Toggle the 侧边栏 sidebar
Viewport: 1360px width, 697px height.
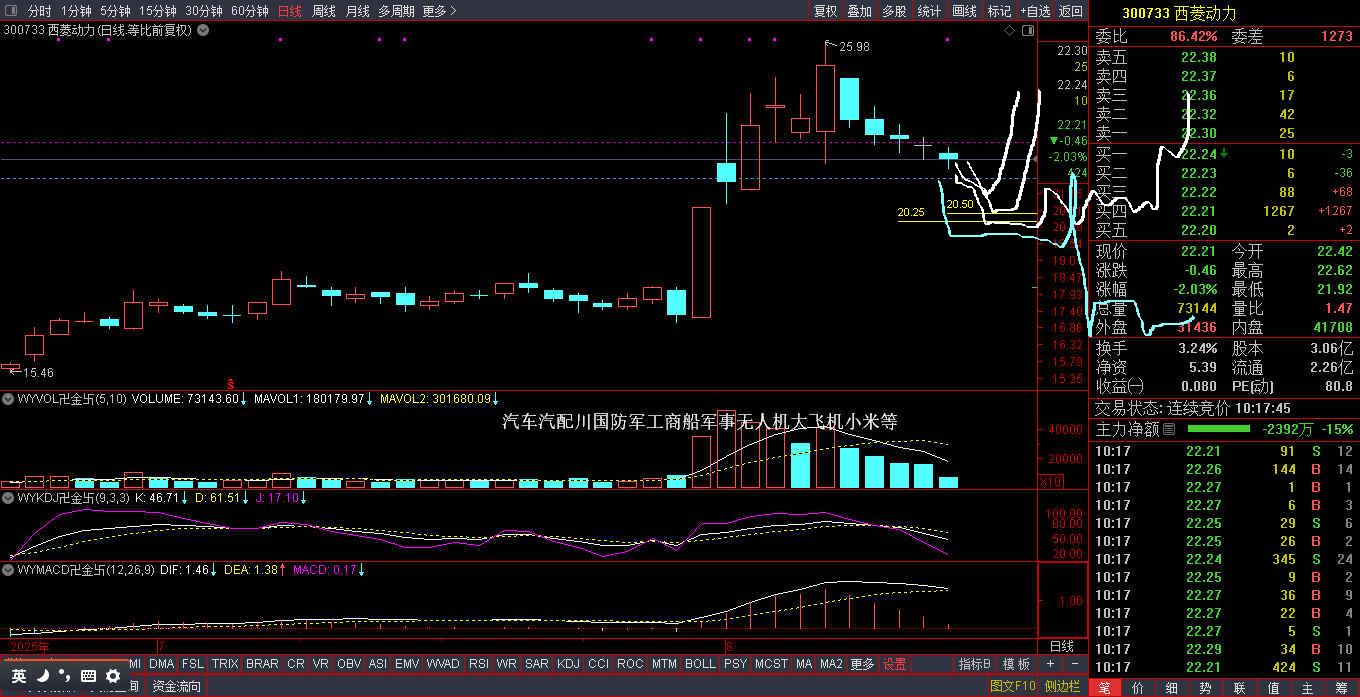[x=1062, y=686]
